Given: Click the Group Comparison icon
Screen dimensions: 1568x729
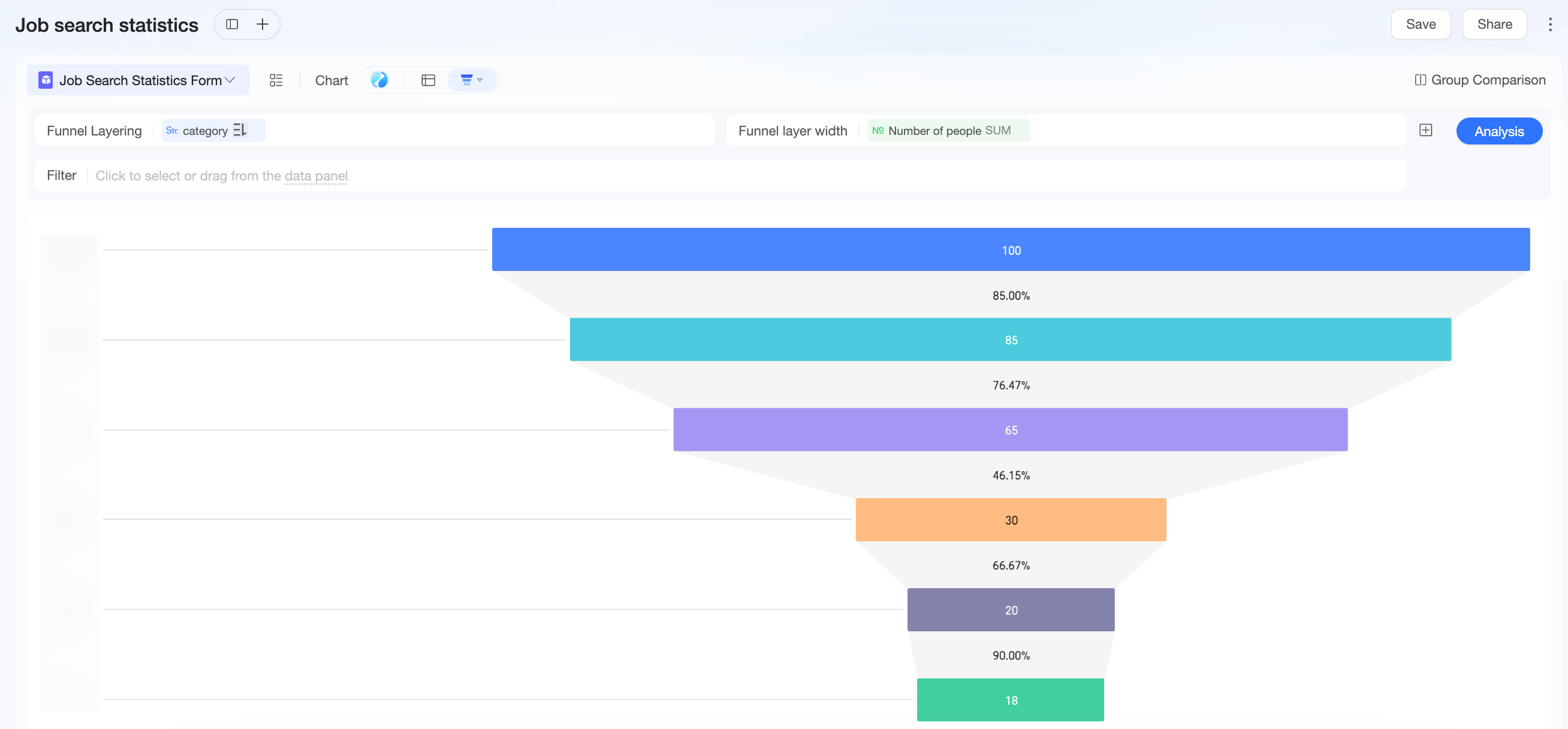Looking at the screenshot, I should point(1420,80).
